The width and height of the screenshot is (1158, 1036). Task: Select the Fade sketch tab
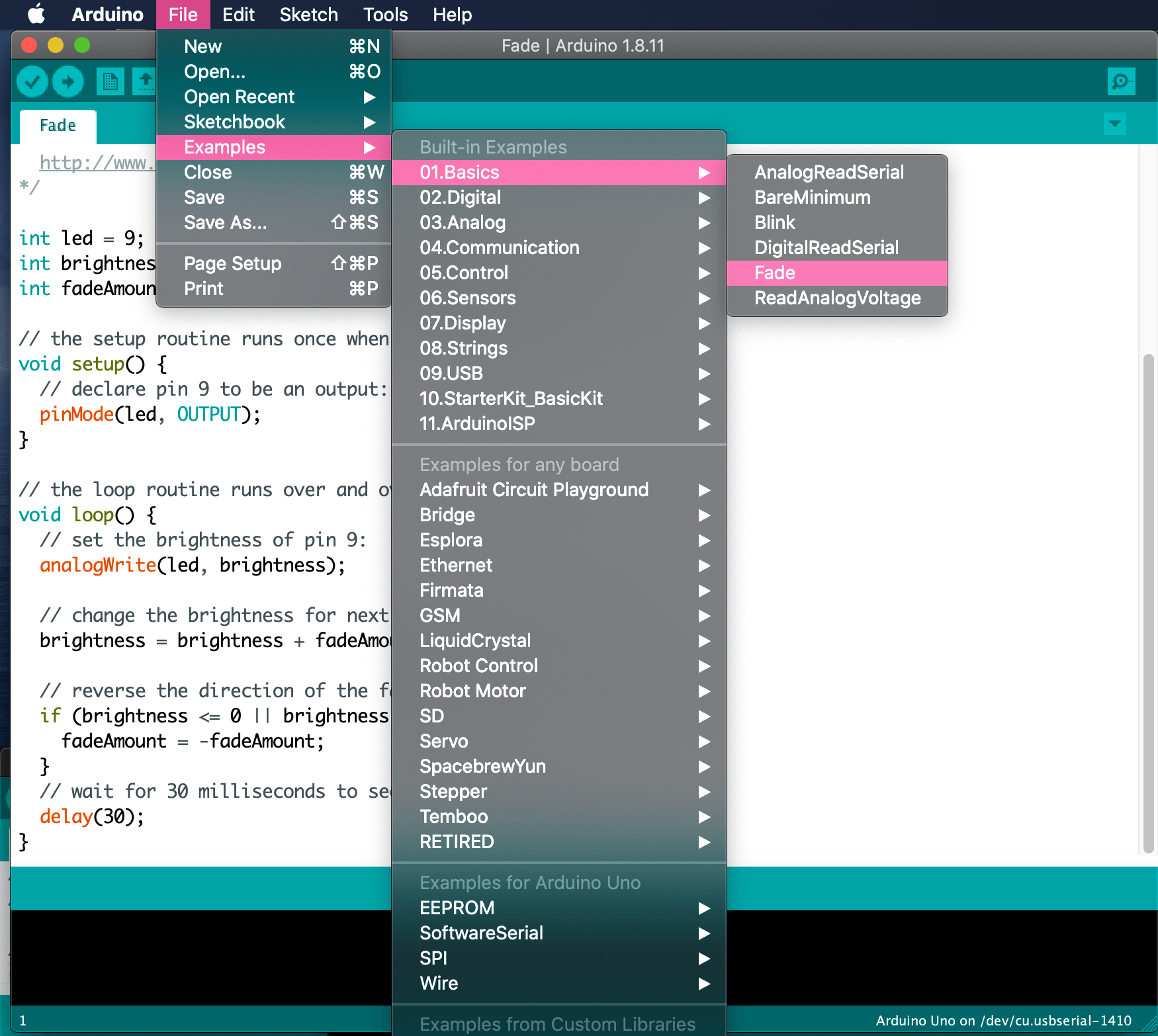click(58, 126)
